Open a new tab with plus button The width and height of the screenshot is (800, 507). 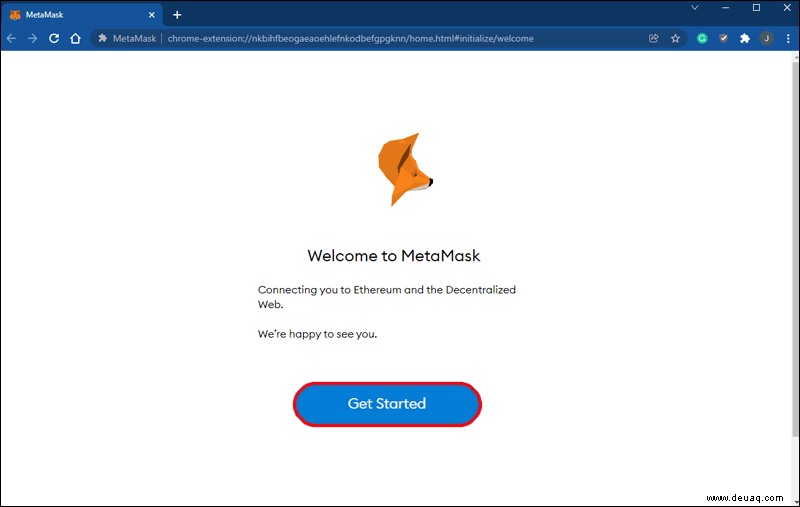177,15
